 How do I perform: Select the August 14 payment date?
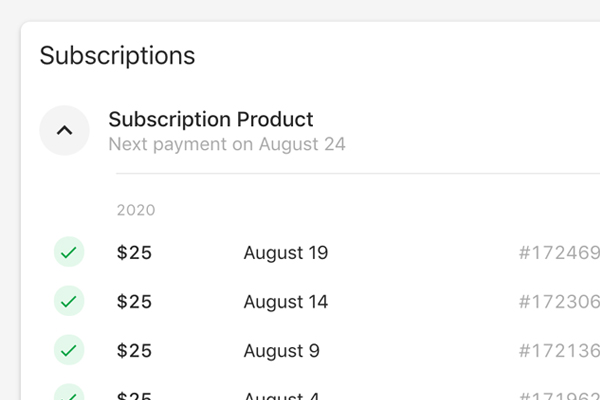(286, 302)
